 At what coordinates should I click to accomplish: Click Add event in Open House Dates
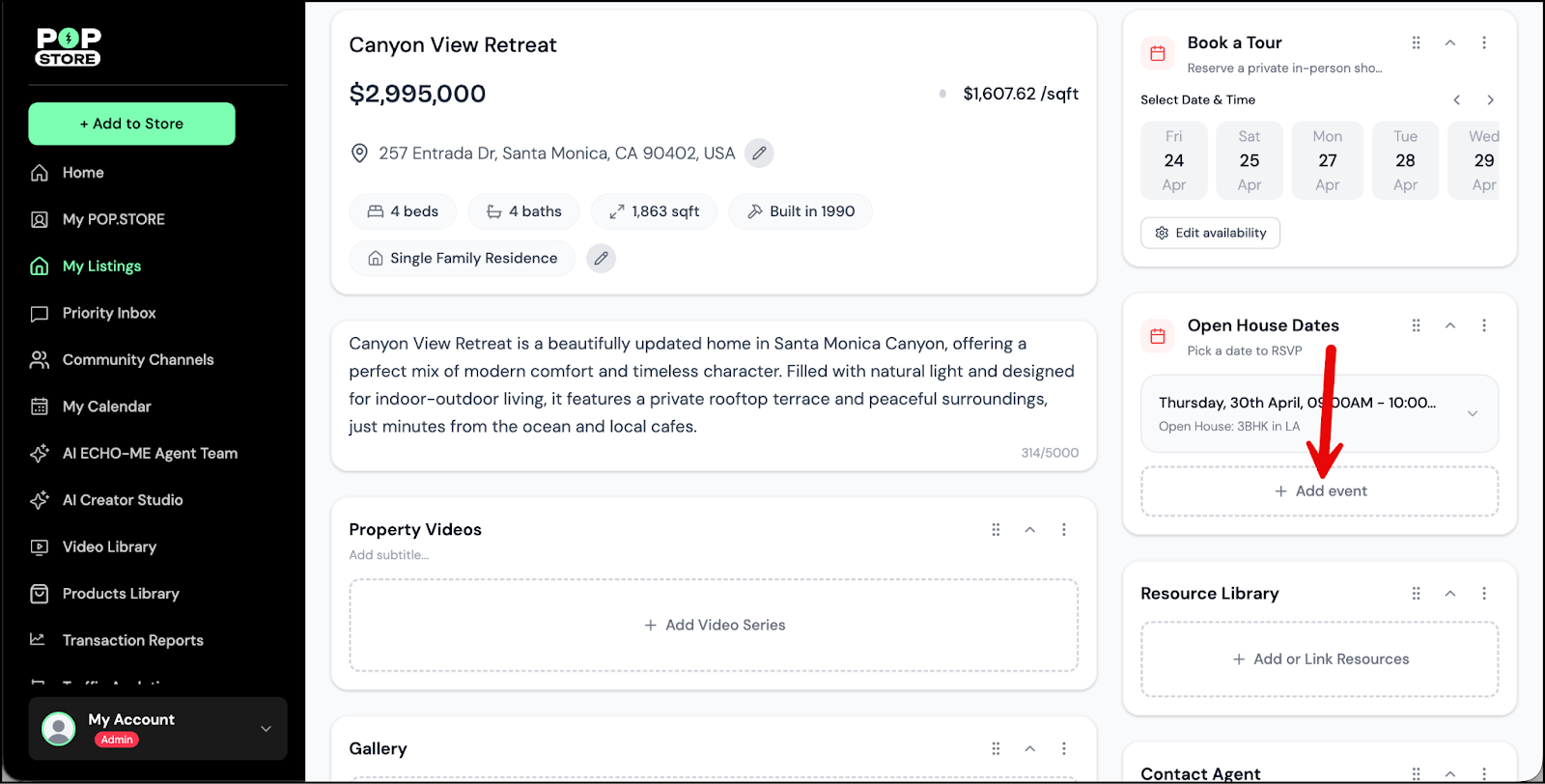point(1319,491)
